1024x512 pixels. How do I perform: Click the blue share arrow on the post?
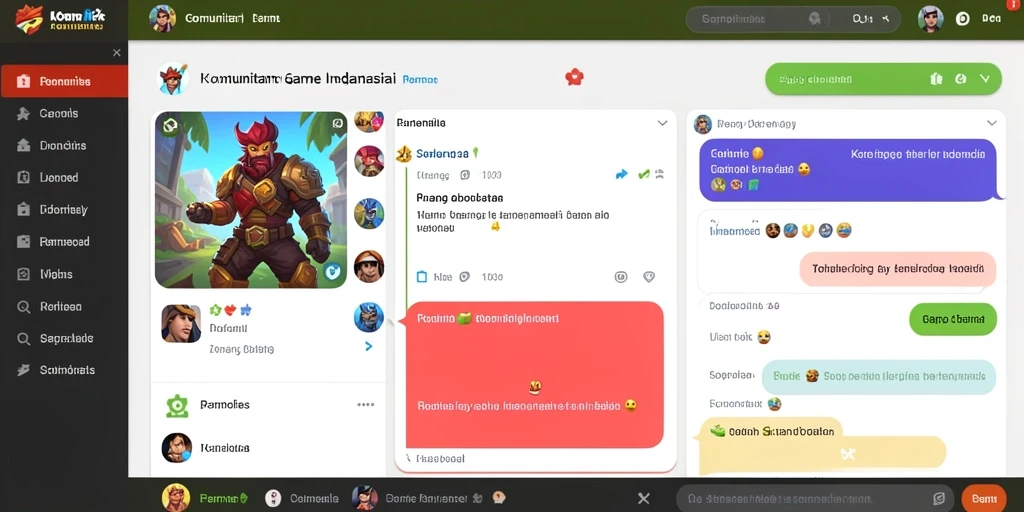(x=621, y=174)
